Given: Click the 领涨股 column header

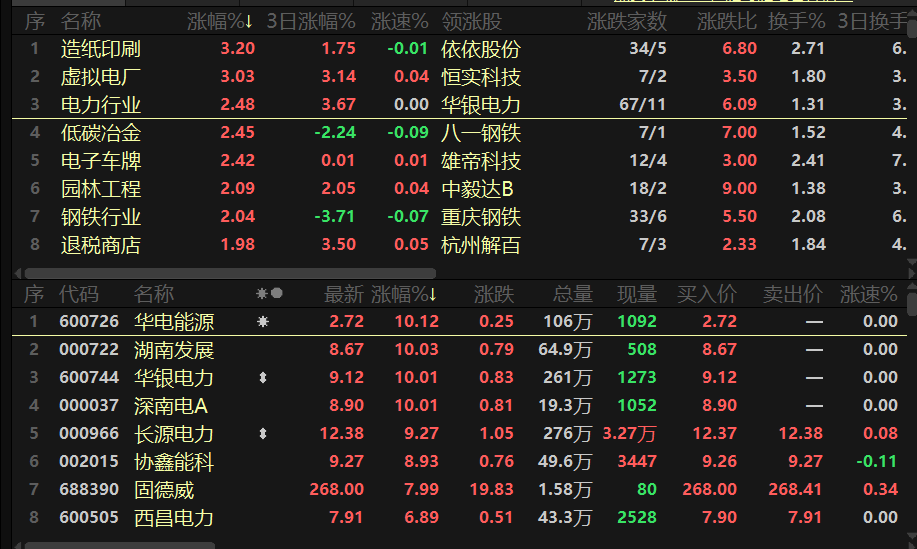Looking at the screenshot, I should [472, 22].
